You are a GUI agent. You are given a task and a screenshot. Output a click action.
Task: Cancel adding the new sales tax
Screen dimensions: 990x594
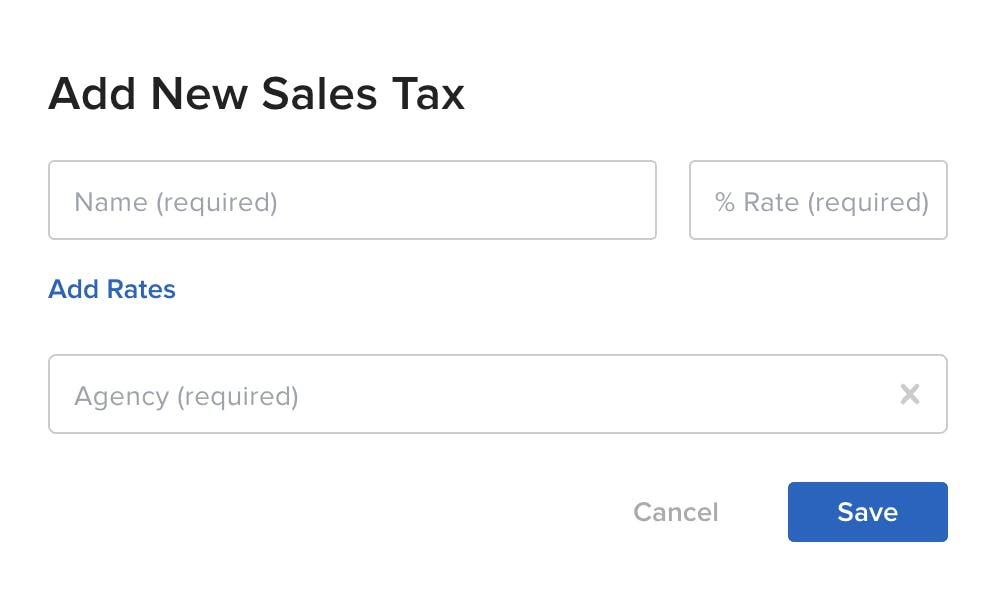[675, 511]
